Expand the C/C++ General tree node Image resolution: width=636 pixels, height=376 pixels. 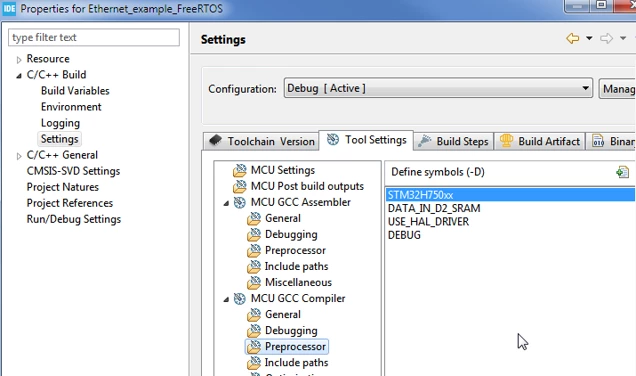pos(19,156)
